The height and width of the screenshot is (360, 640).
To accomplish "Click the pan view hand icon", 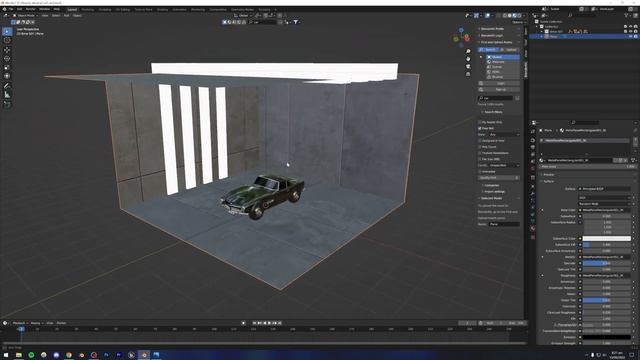I will (468, 59).
